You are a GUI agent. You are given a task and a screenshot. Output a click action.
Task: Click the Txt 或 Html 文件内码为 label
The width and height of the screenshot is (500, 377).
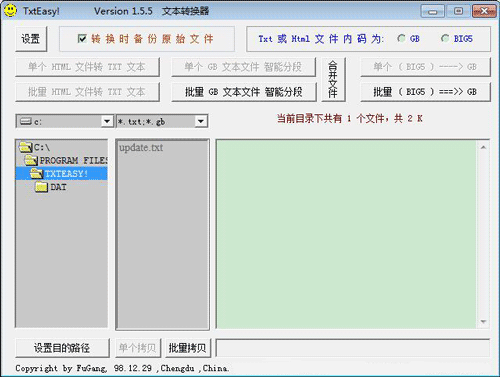coord(321,39)
